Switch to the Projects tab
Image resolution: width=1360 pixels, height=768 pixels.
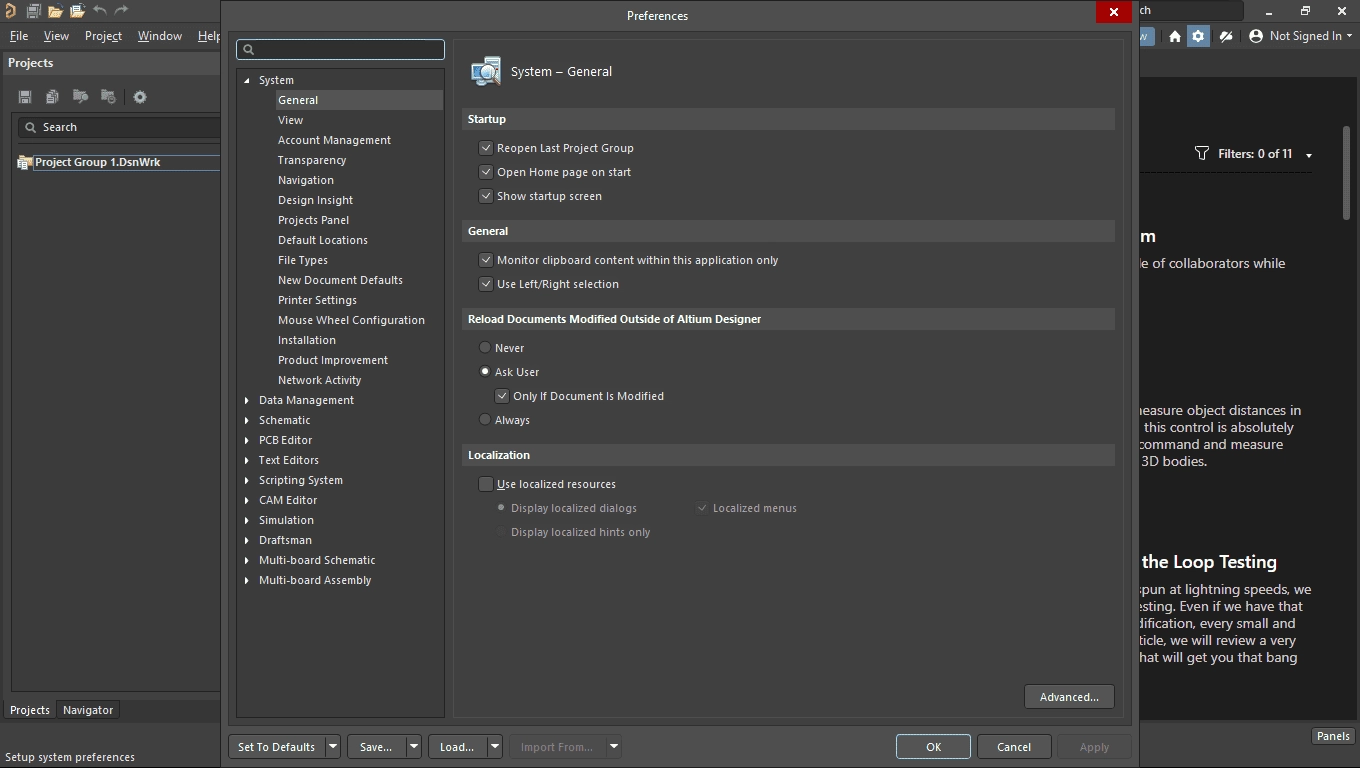click(x=30, y=710)
